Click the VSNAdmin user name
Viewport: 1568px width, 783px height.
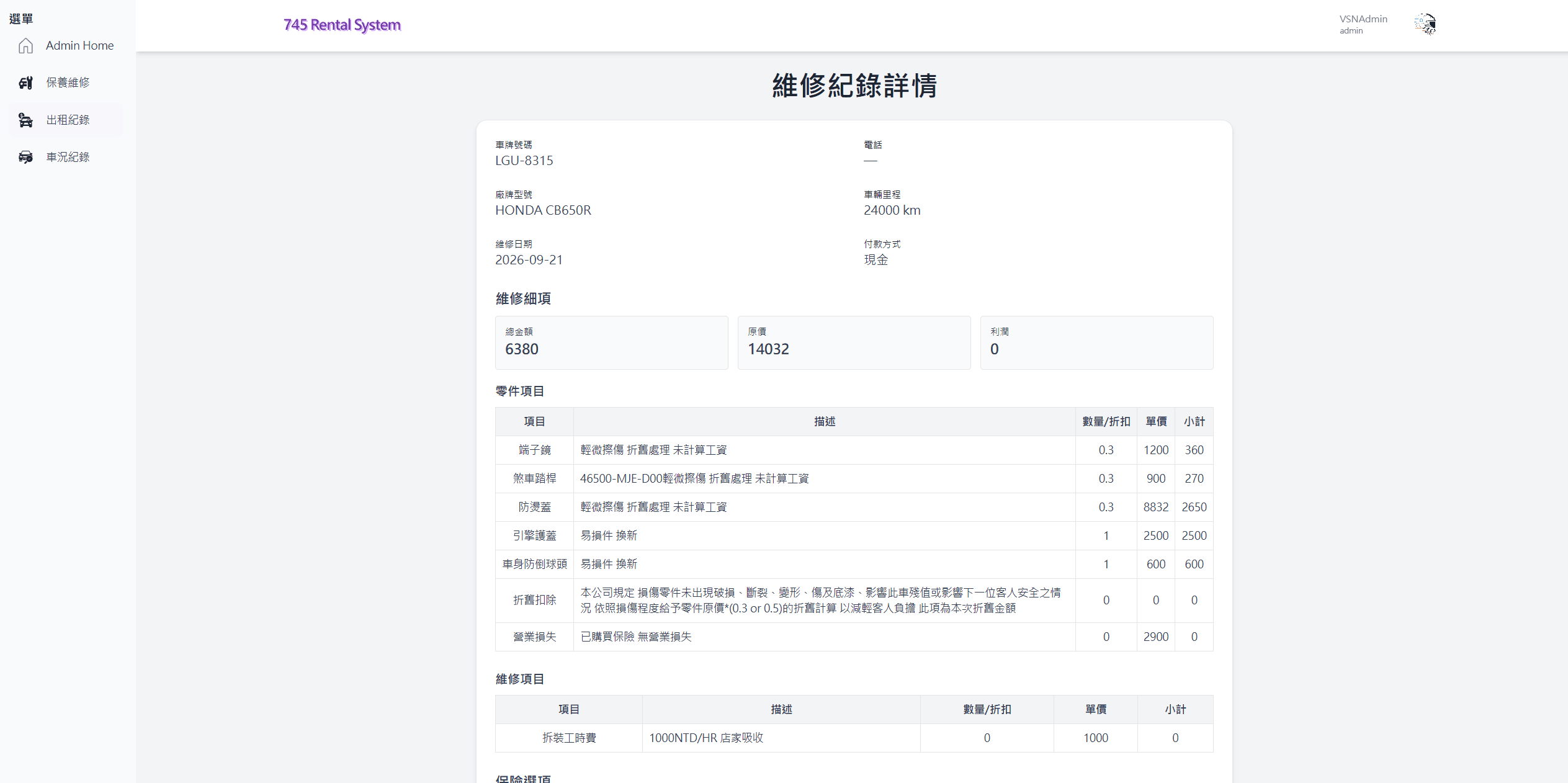click(x=1363, y=19)
